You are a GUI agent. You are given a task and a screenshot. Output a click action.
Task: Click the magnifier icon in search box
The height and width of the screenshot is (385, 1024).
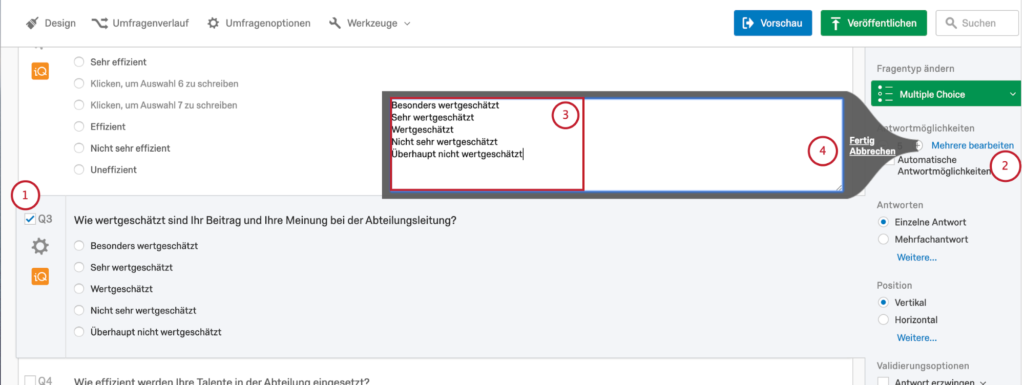pyautogui.click(x=951, y=23)
